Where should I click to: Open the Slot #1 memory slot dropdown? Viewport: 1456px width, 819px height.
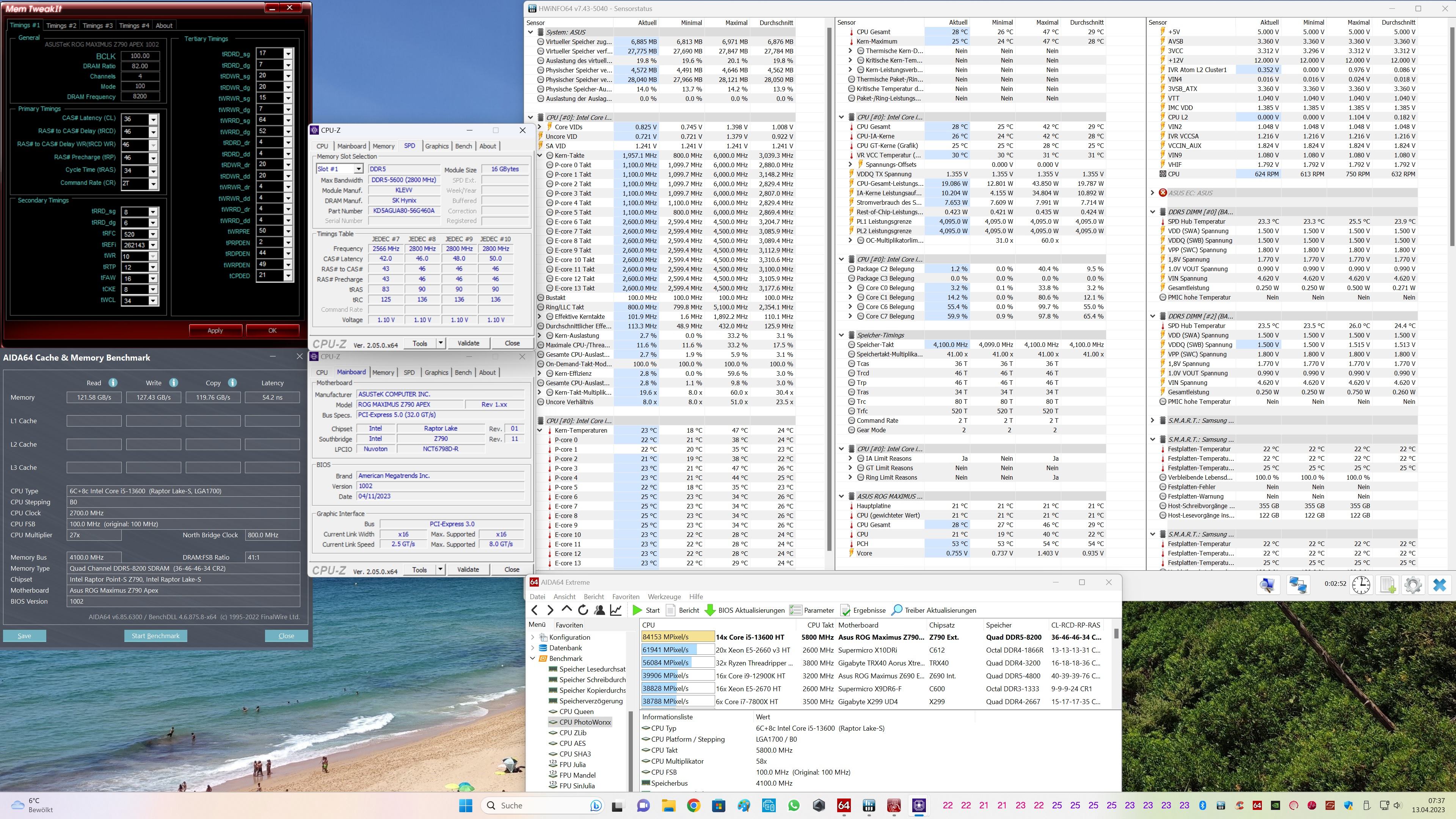pyautogui.click(x=358, y=169)
